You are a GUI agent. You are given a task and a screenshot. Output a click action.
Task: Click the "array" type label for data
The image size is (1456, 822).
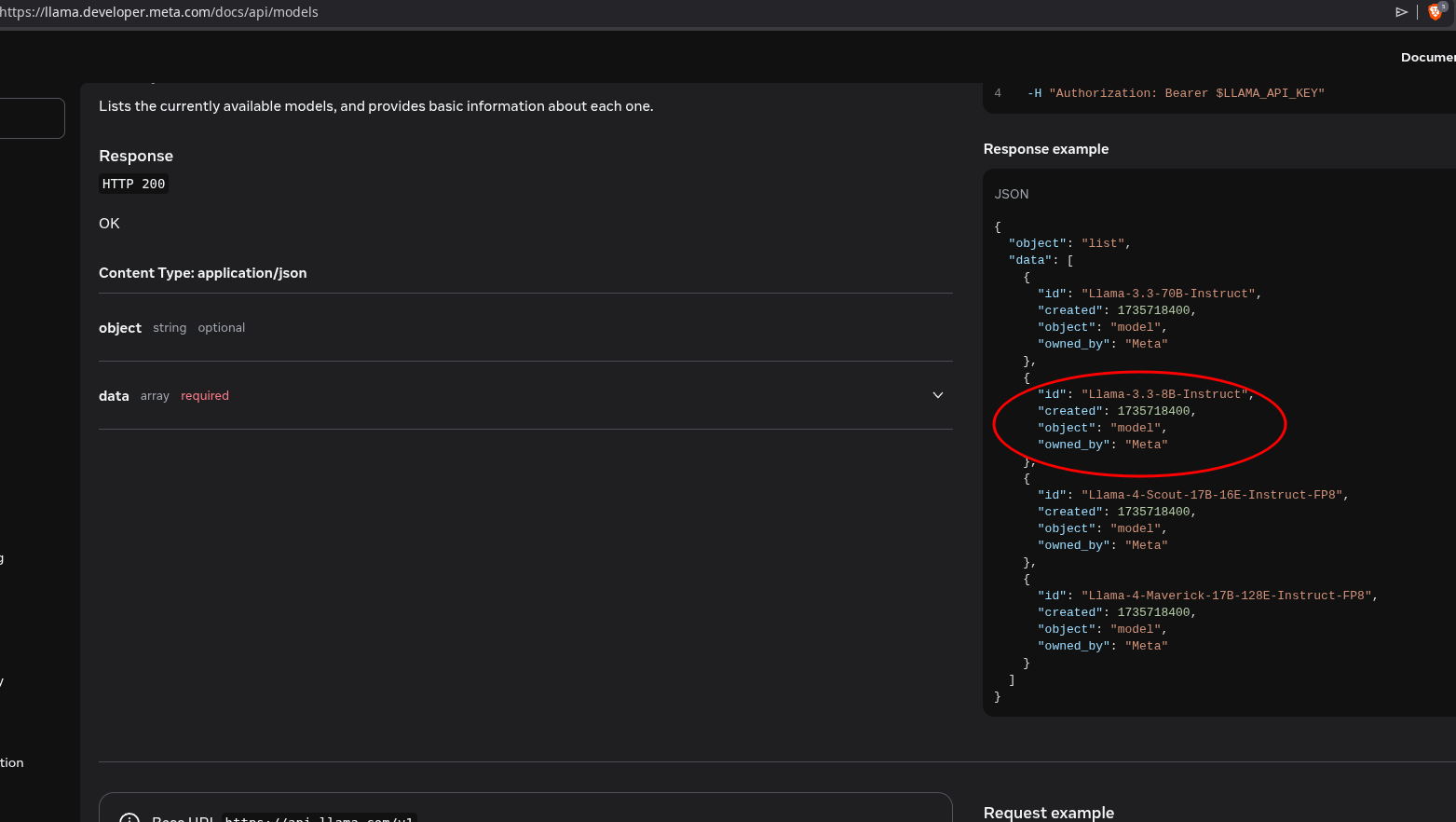click(x=155, y=396)
